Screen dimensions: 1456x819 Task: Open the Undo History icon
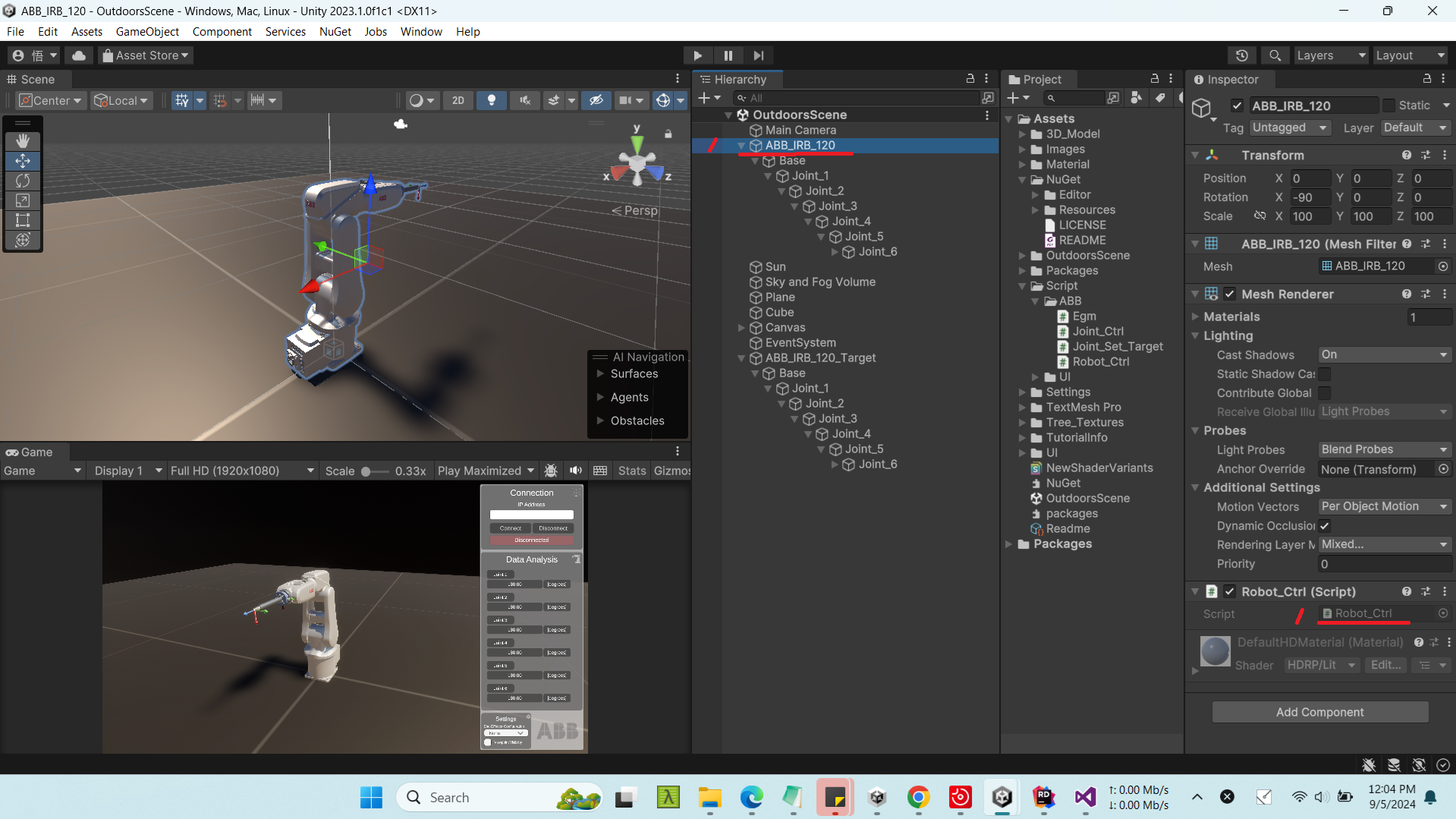click(1242, 55)
